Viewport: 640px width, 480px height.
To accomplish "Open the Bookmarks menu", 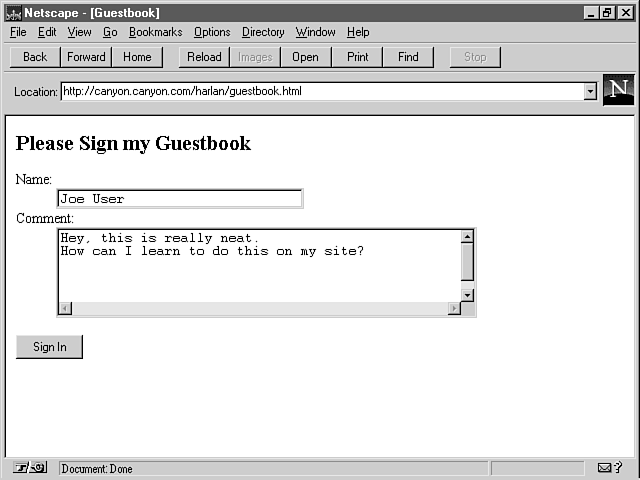I will tap(155, 32).
